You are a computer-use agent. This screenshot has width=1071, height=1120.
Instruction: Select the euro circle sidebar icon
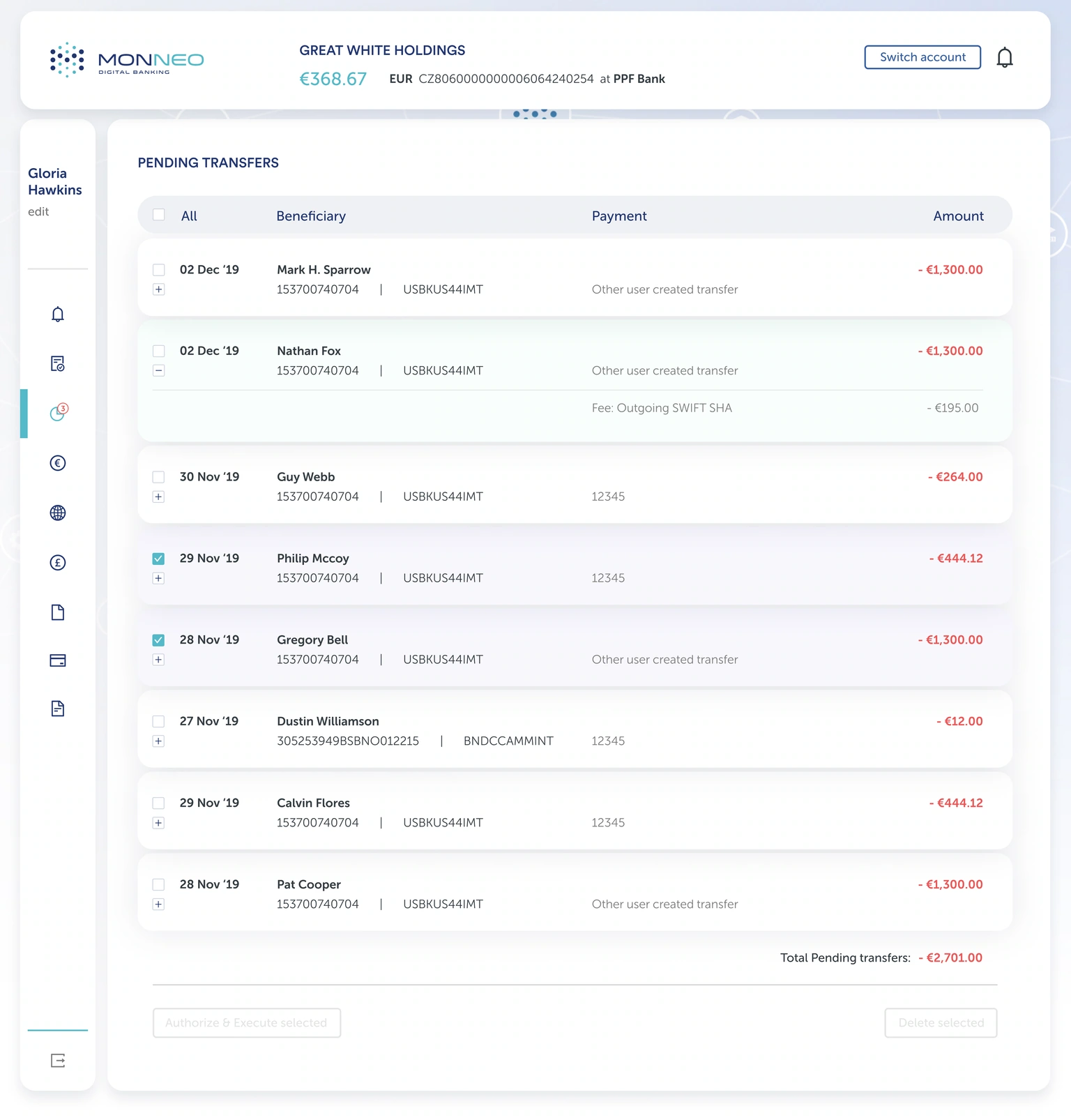[58, 463]
